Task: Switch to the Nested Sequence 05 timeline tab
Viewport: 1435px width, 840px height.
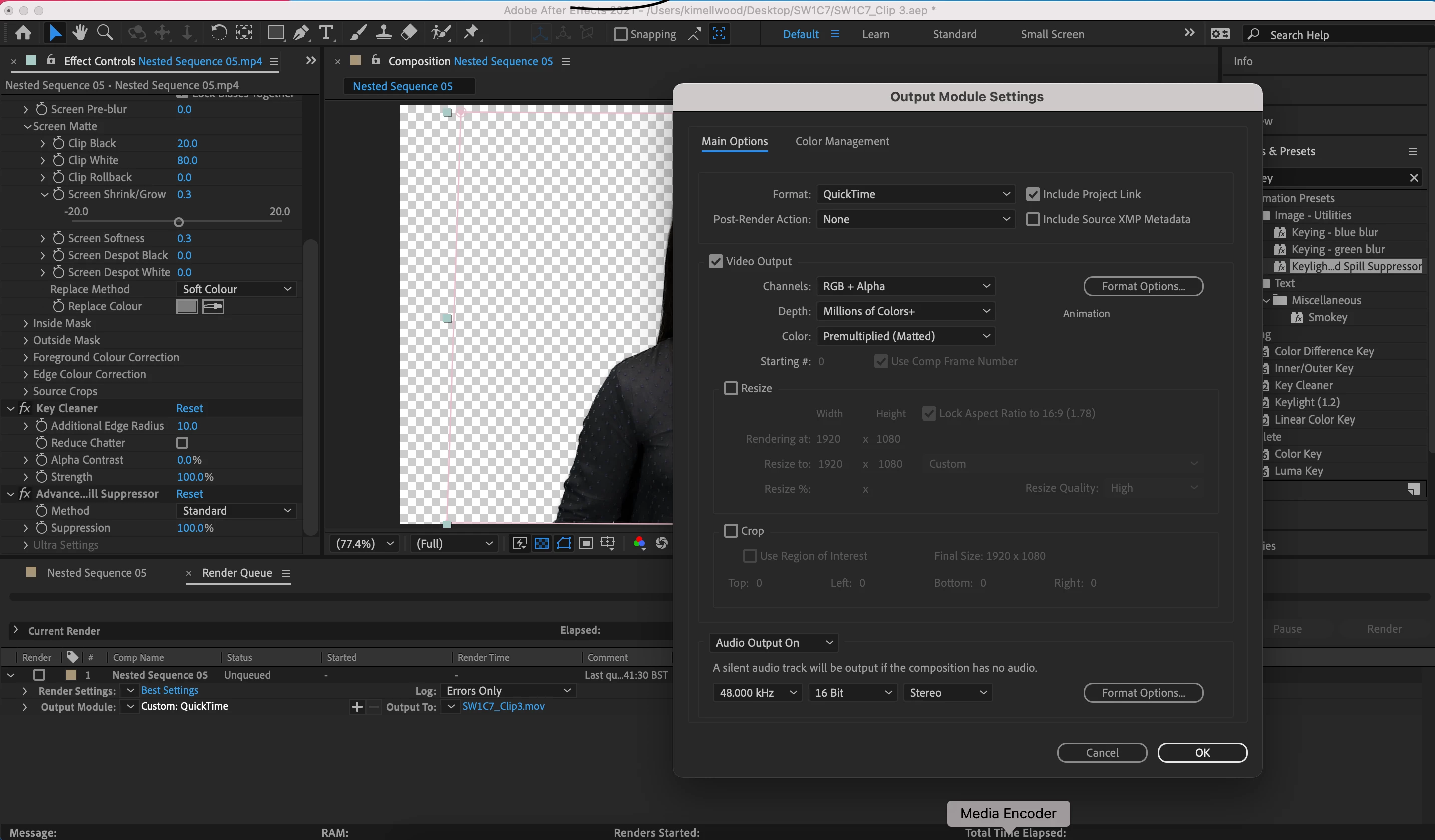Action: click(x=96, y=572)
